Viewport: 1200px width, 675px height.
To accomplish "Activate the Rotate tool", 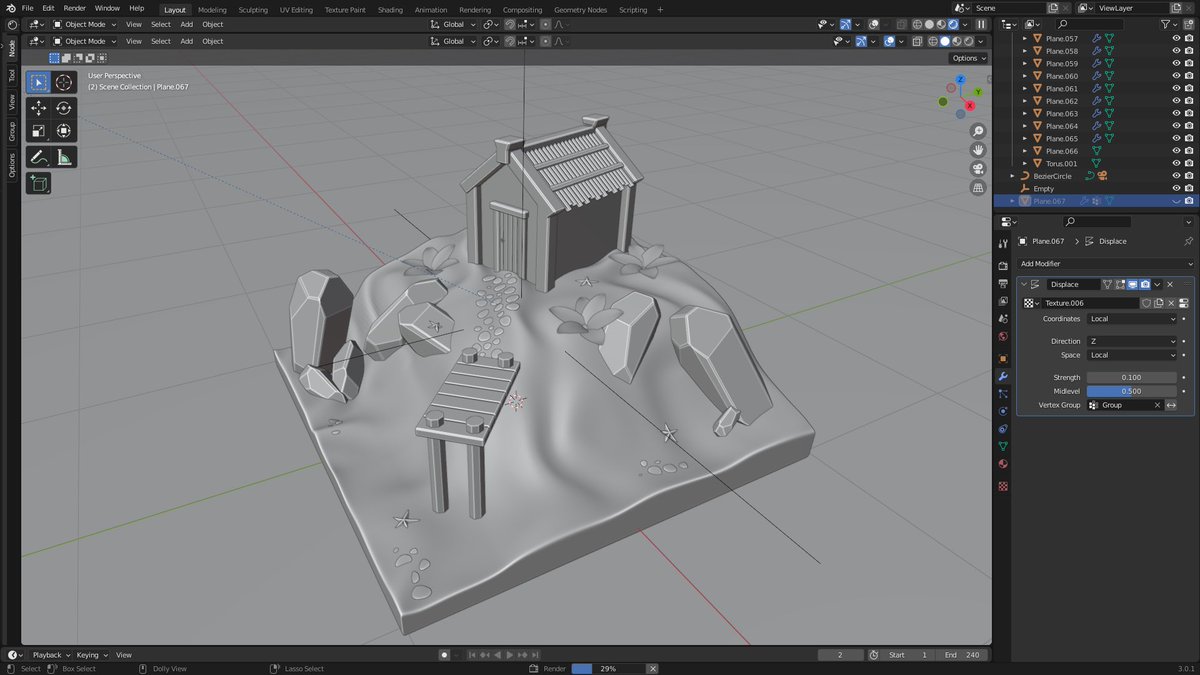I will click(x=64, y=108).
